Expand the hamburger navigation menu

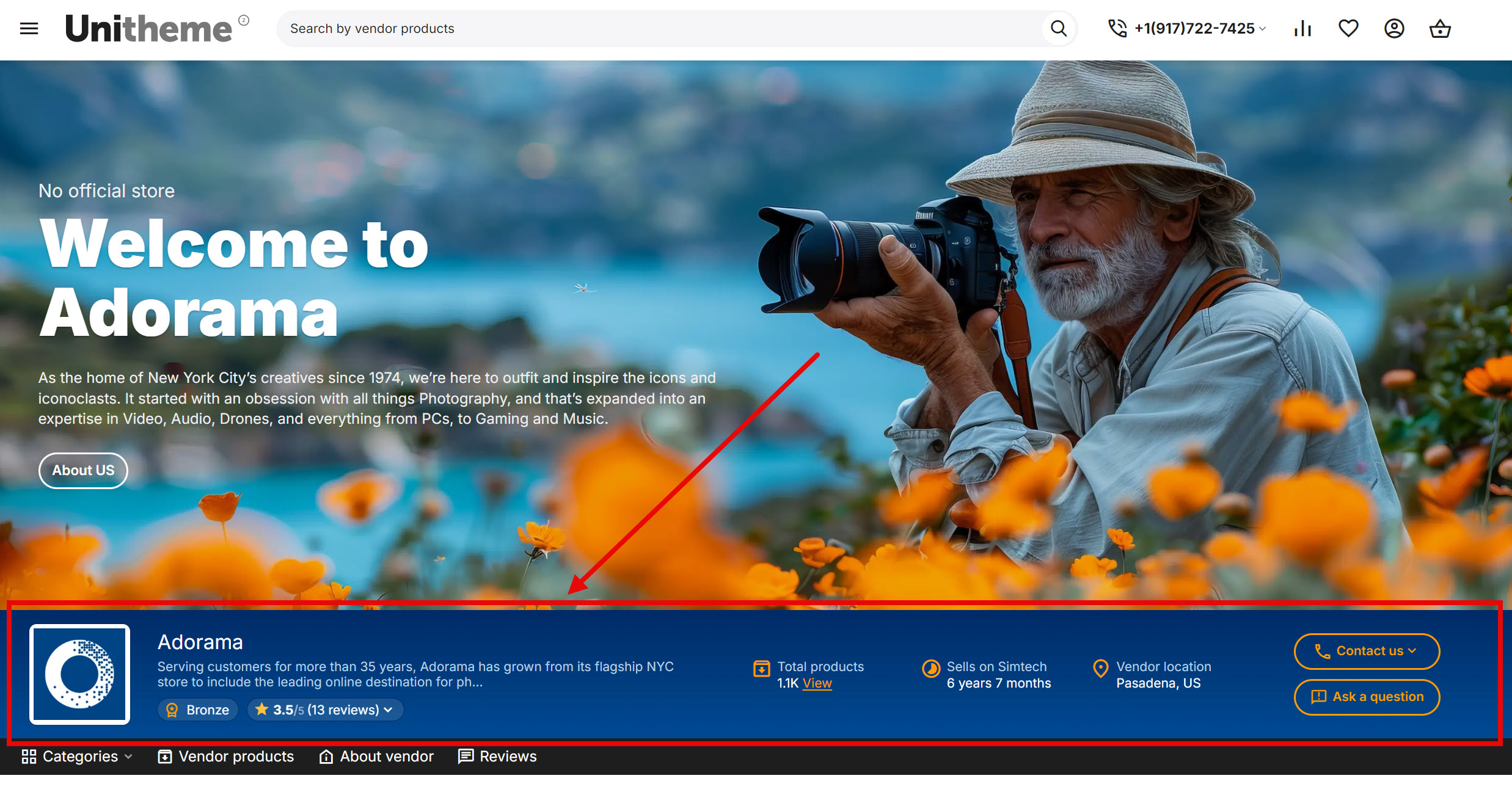[29, 28]
